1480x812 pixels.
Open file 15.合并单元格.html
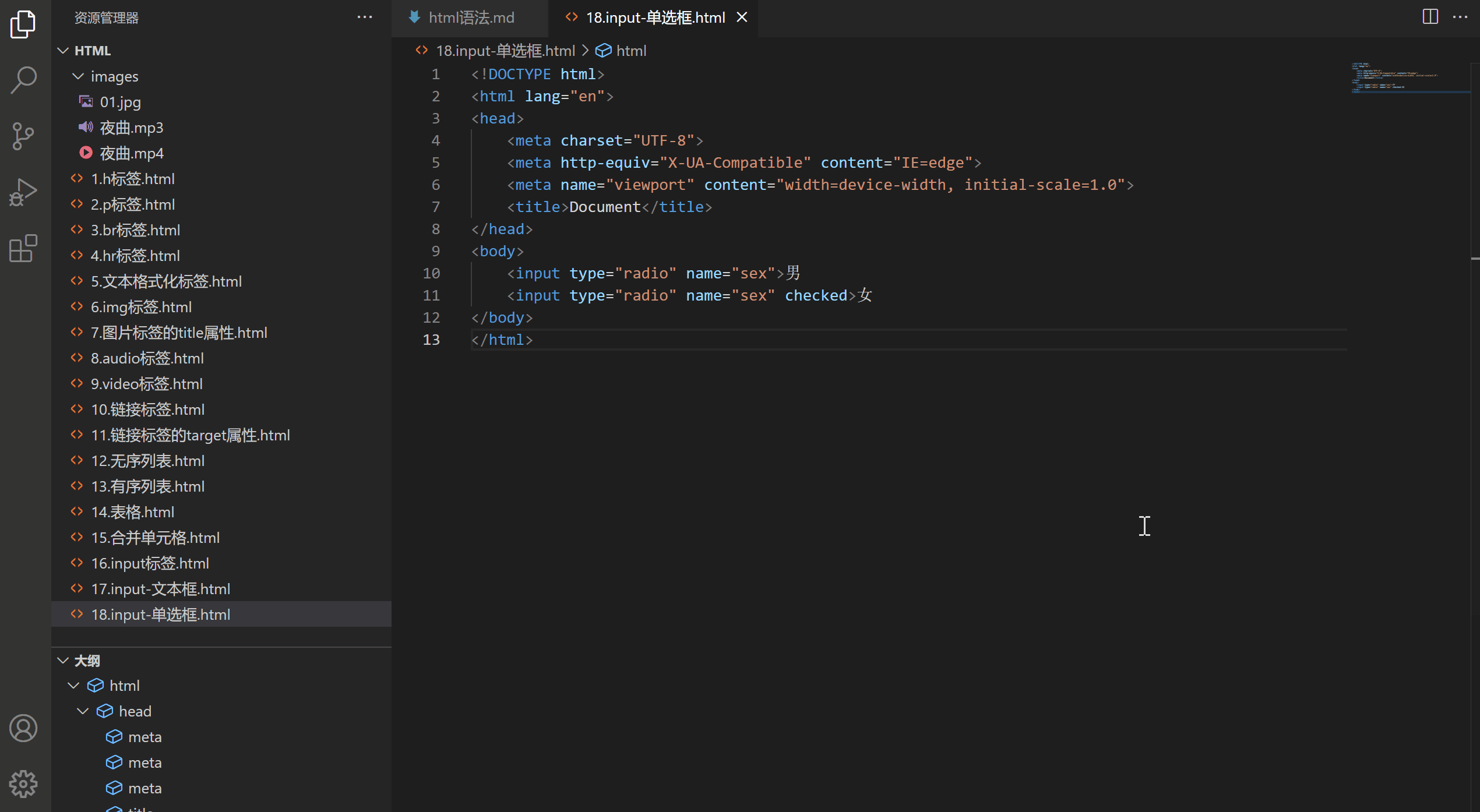pos(156,537)
